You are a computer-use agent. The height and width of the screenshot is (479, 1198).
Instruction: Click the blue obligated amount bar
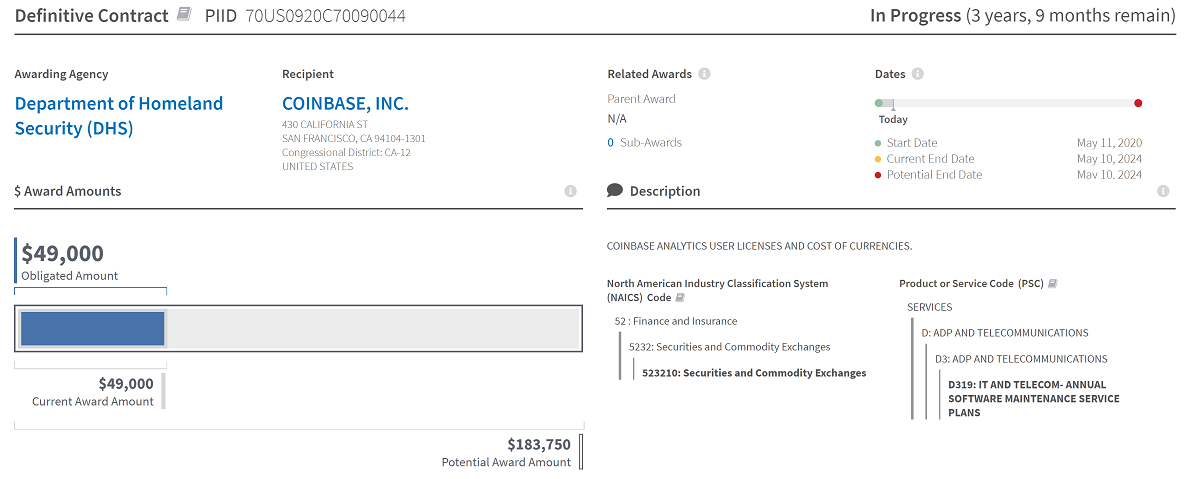coord(92,328)
